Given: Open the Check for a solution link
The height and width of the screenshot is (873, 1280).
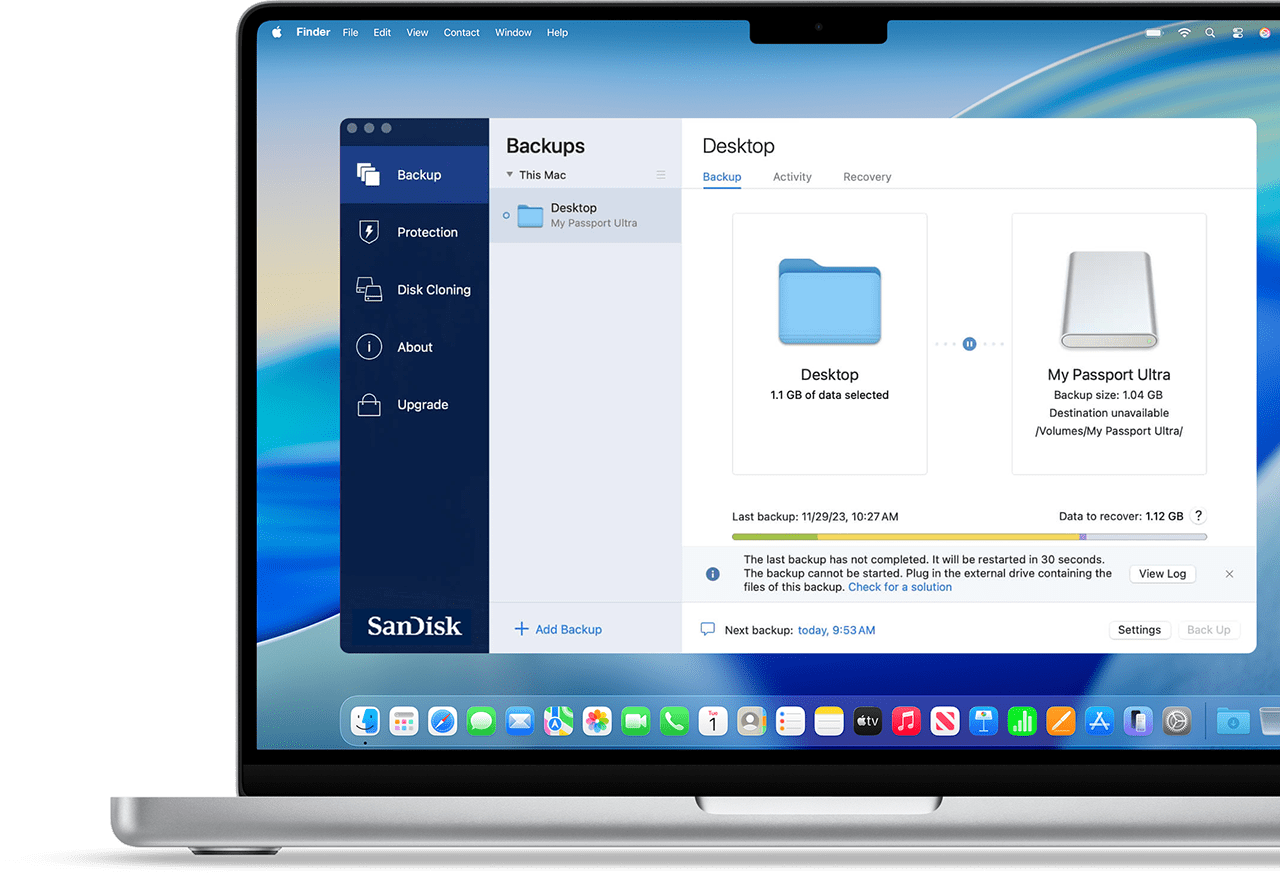Looking at the screenshot, I should [x=900, y=587].
